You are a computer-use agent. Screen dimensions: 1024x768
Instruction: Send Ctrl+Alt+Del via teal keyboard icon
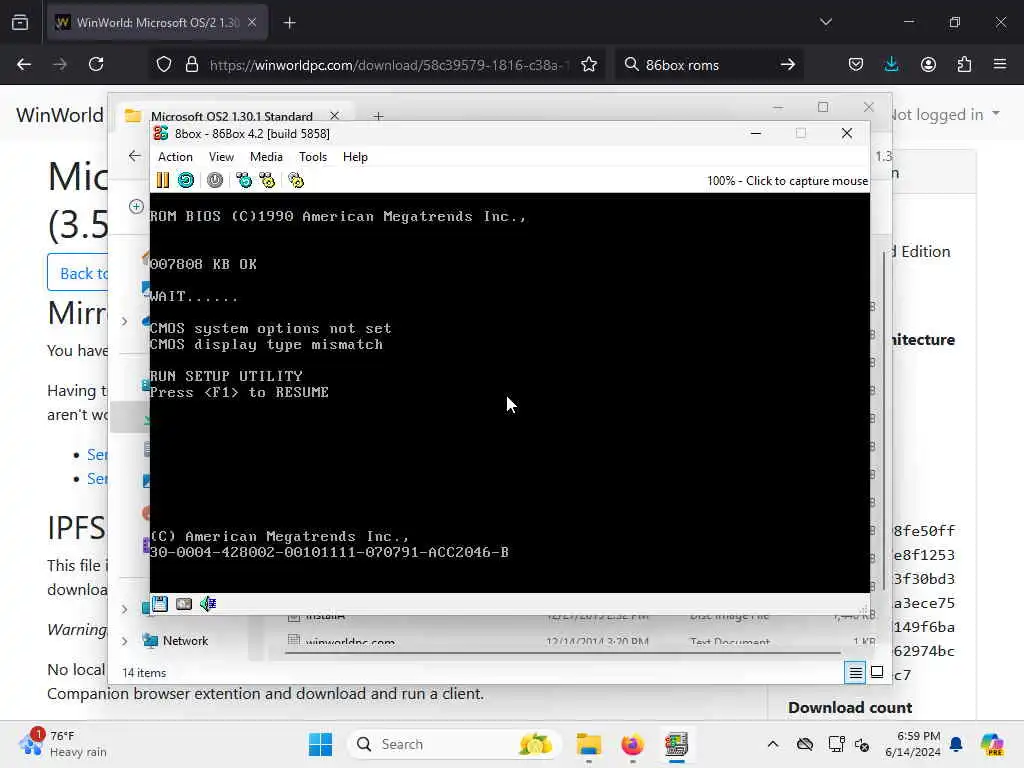(x=244, y=180)
